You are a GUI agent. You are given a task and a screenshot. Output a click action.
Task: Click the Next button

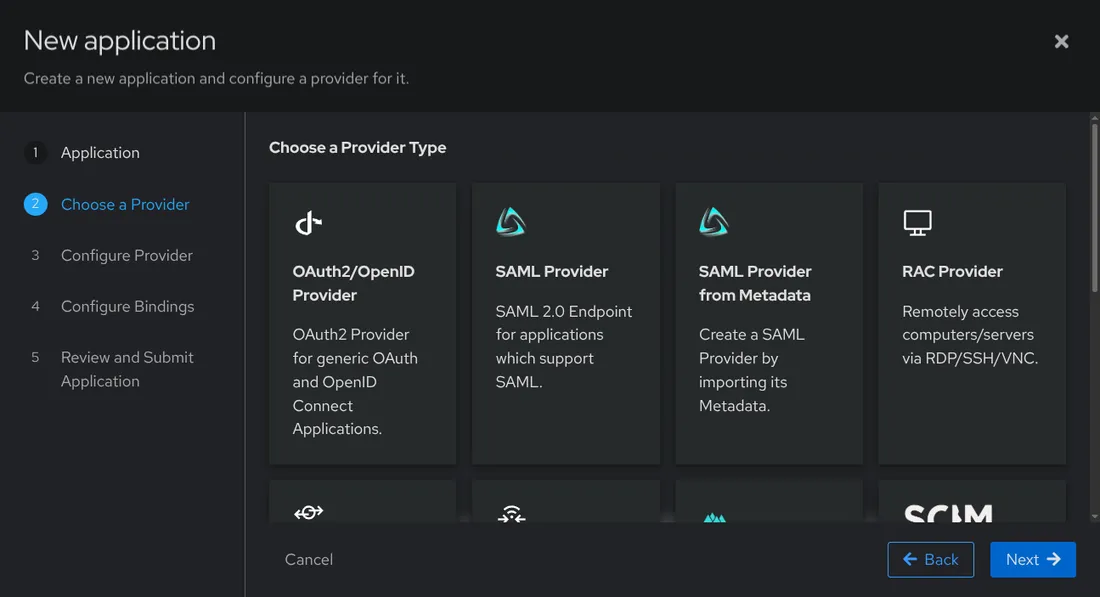(x=1033, y=559)
